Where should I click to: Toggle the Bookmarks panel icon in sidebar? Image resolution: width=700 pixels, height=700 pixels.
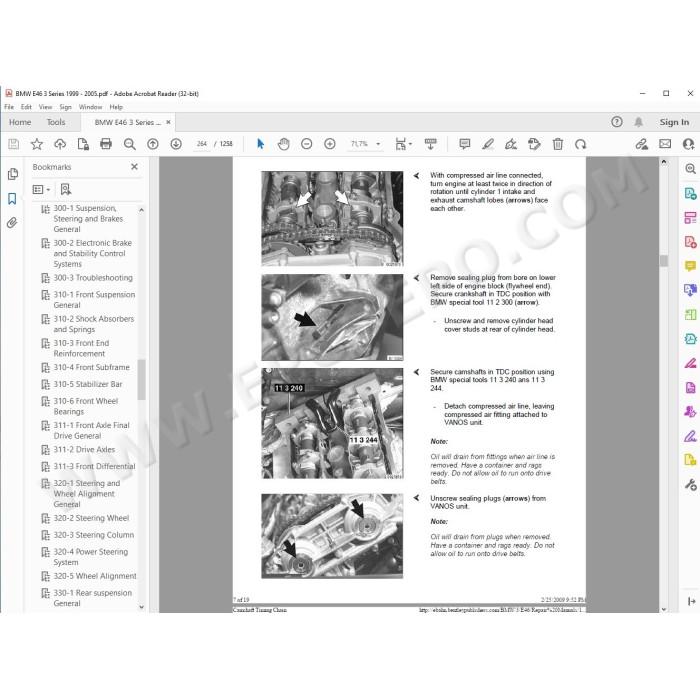12,199
